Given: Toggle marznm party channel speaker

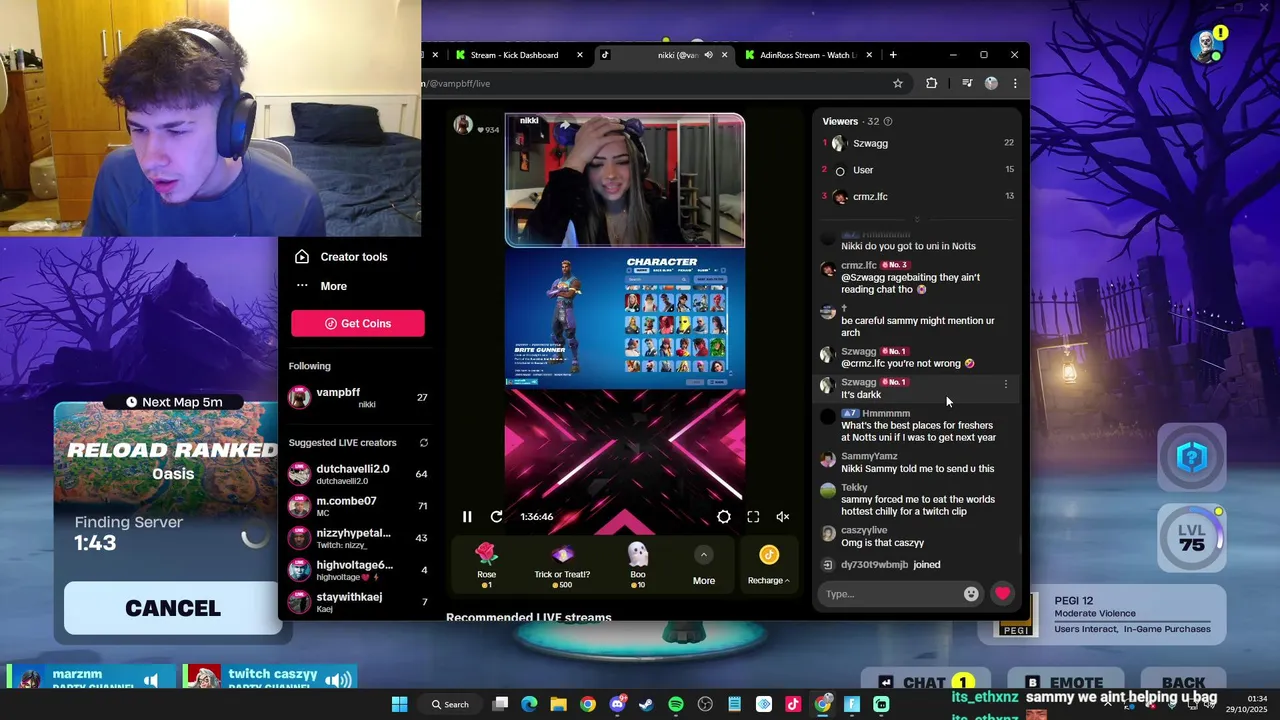Looking at the screenshot, I should click(x=151, y=680).
